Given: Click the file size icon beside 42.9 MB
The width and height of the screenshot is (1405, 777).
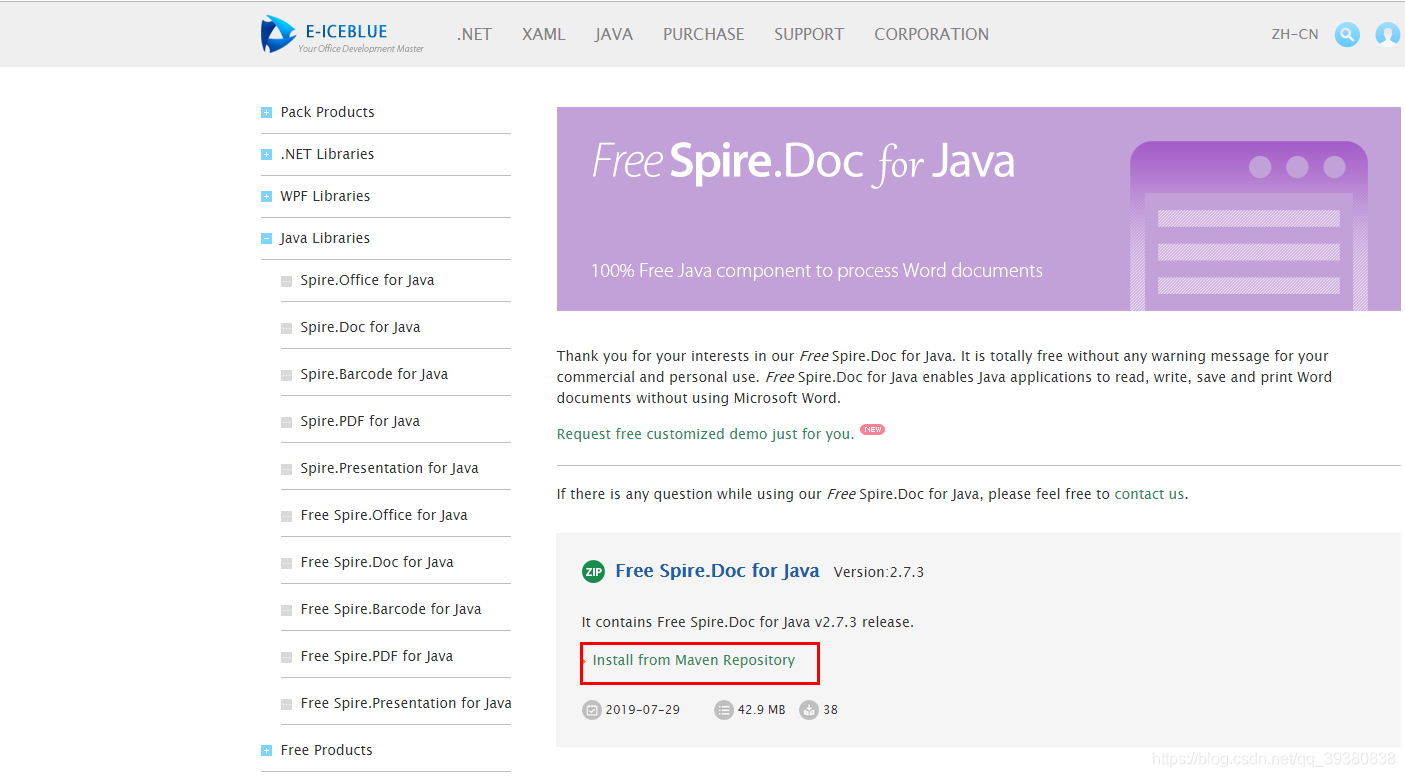Looking at the screenshot, I should pos(724,710).
